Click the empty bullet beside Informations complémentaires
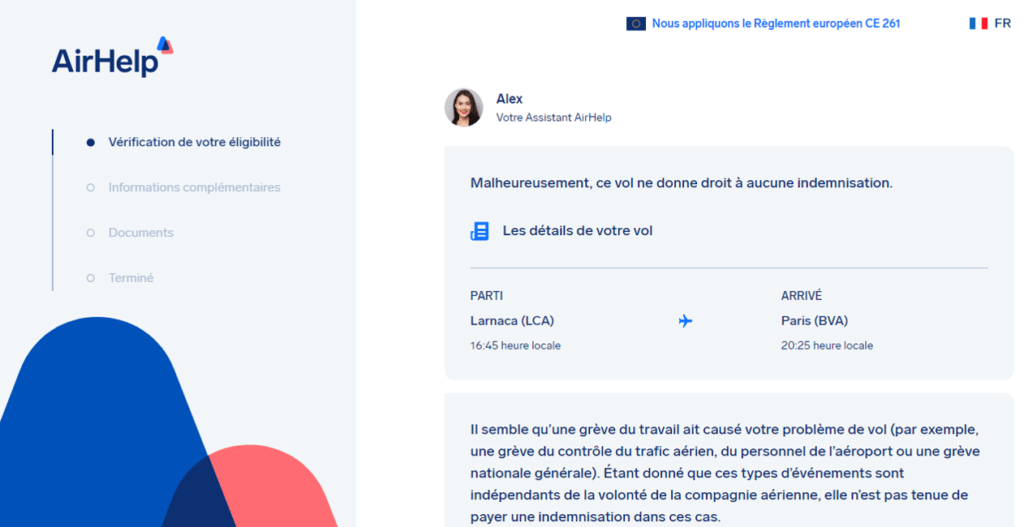This screenshot has height=527, width=1024. [x=91, y=187]
